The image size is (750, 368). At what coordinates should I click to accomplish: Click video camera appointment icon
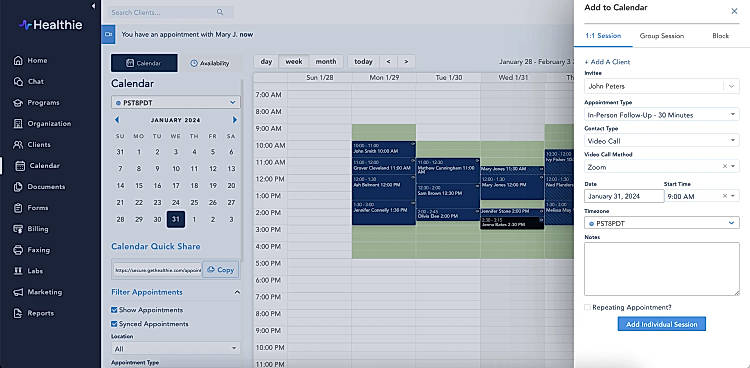coord(109,34)
